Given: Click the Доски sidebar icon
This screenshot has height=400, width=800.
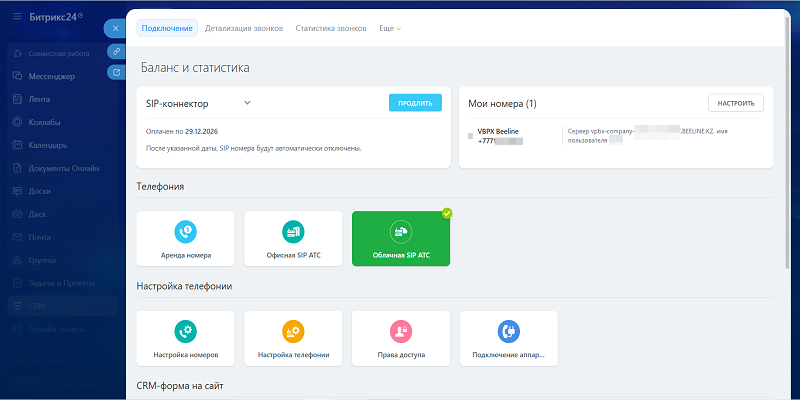Looking at the screenshot, I should (x=17, y=191).
